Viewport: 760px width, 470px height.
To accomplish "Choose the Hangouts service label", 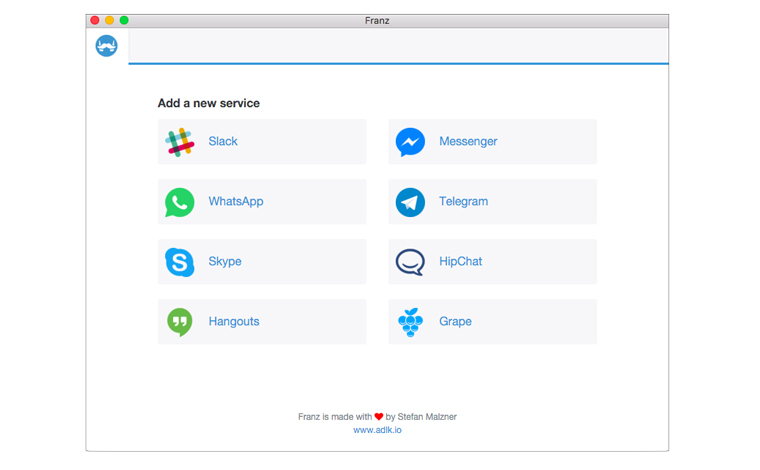I will 234,322.
